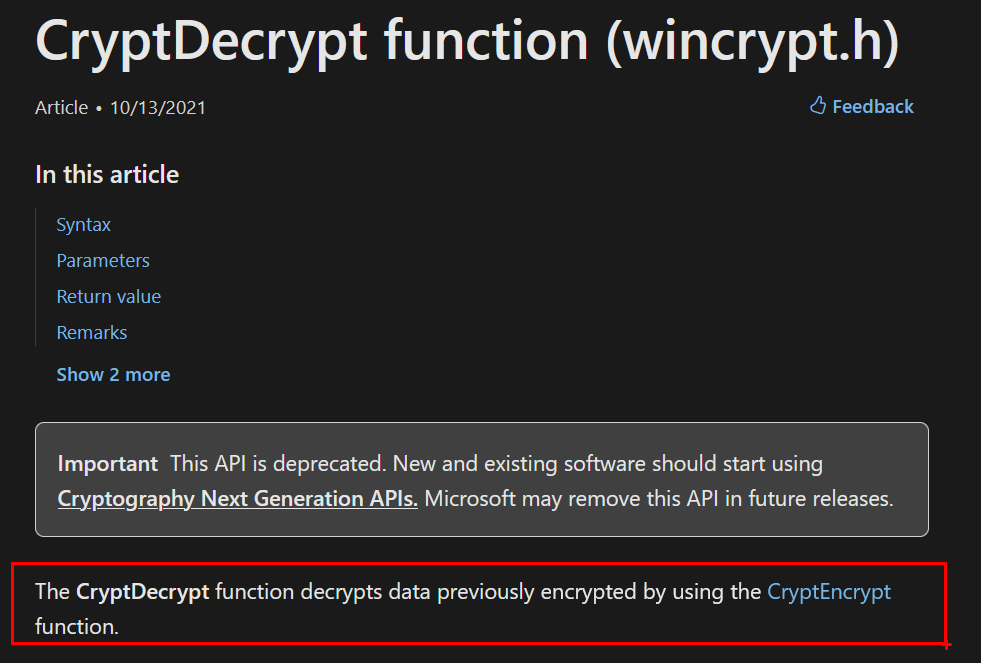Expand the Show 2 more list
981x663 pixels.
[x=113, y=375]
